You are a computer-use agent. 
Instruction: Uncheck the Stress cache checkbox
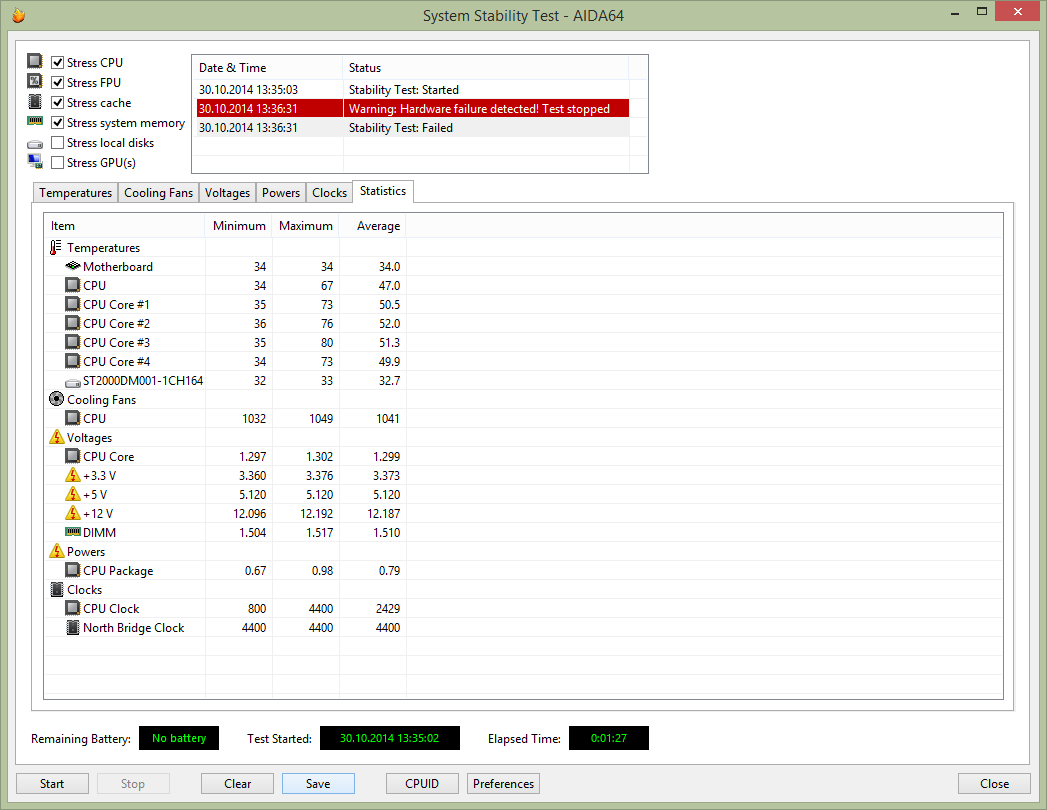[57, 102]
